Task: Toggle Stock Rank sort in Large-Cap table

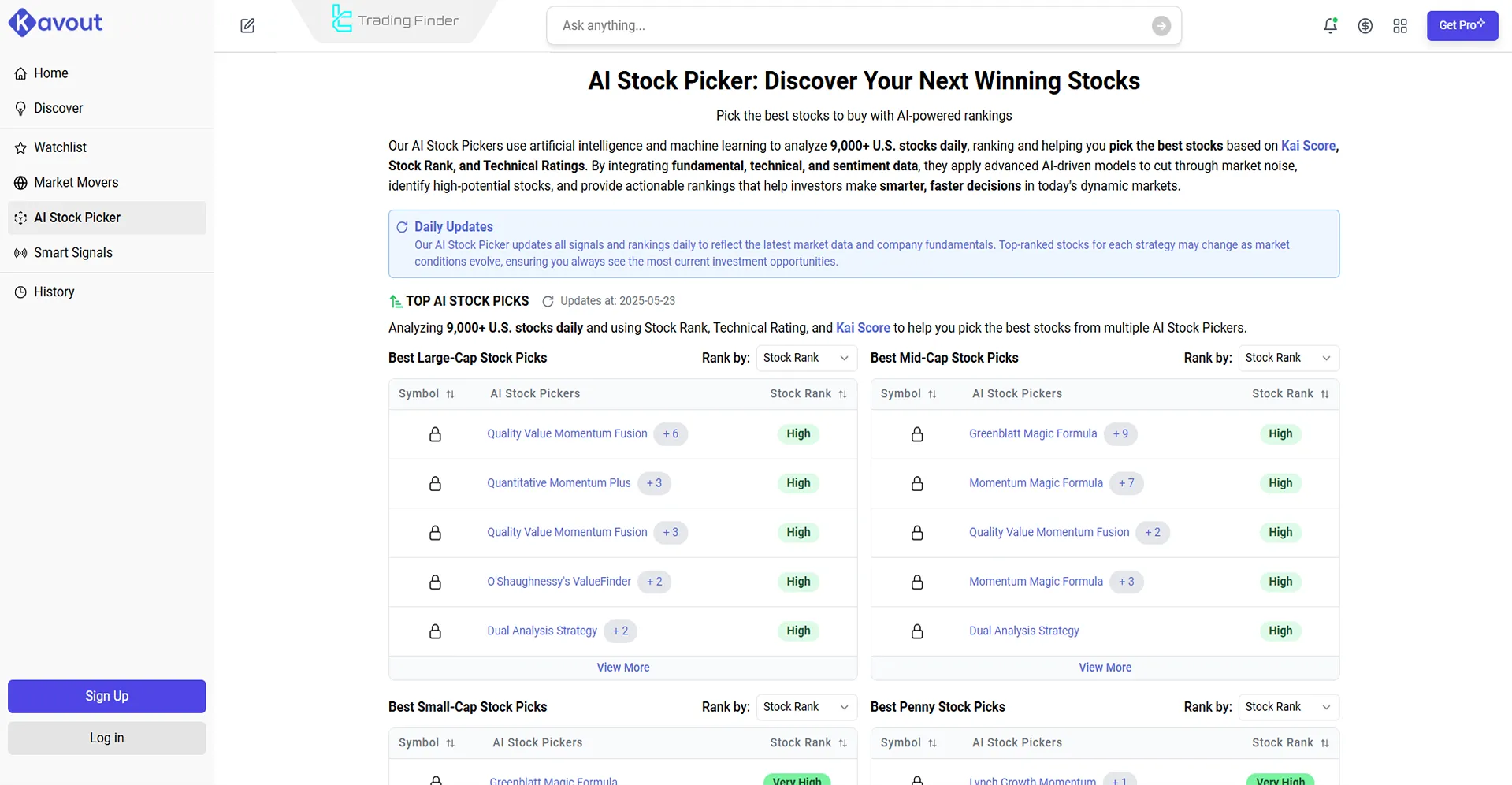Action: point(842,394)
